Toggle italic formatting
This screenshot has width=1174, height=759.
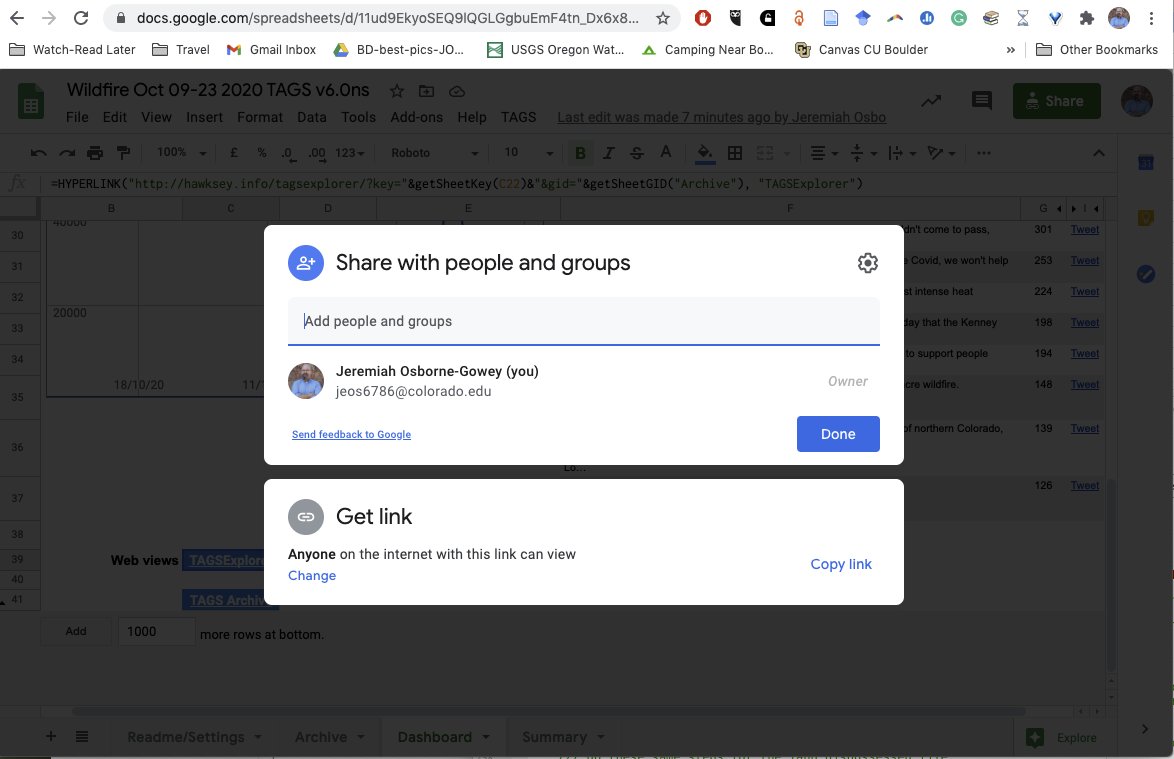[609, 153]
